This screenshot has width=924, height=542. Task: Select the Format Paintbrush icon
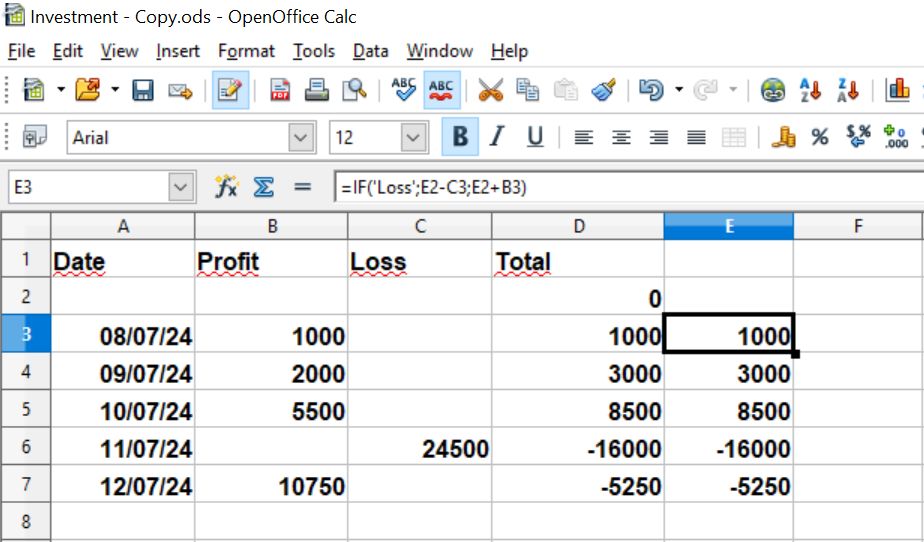603,90
